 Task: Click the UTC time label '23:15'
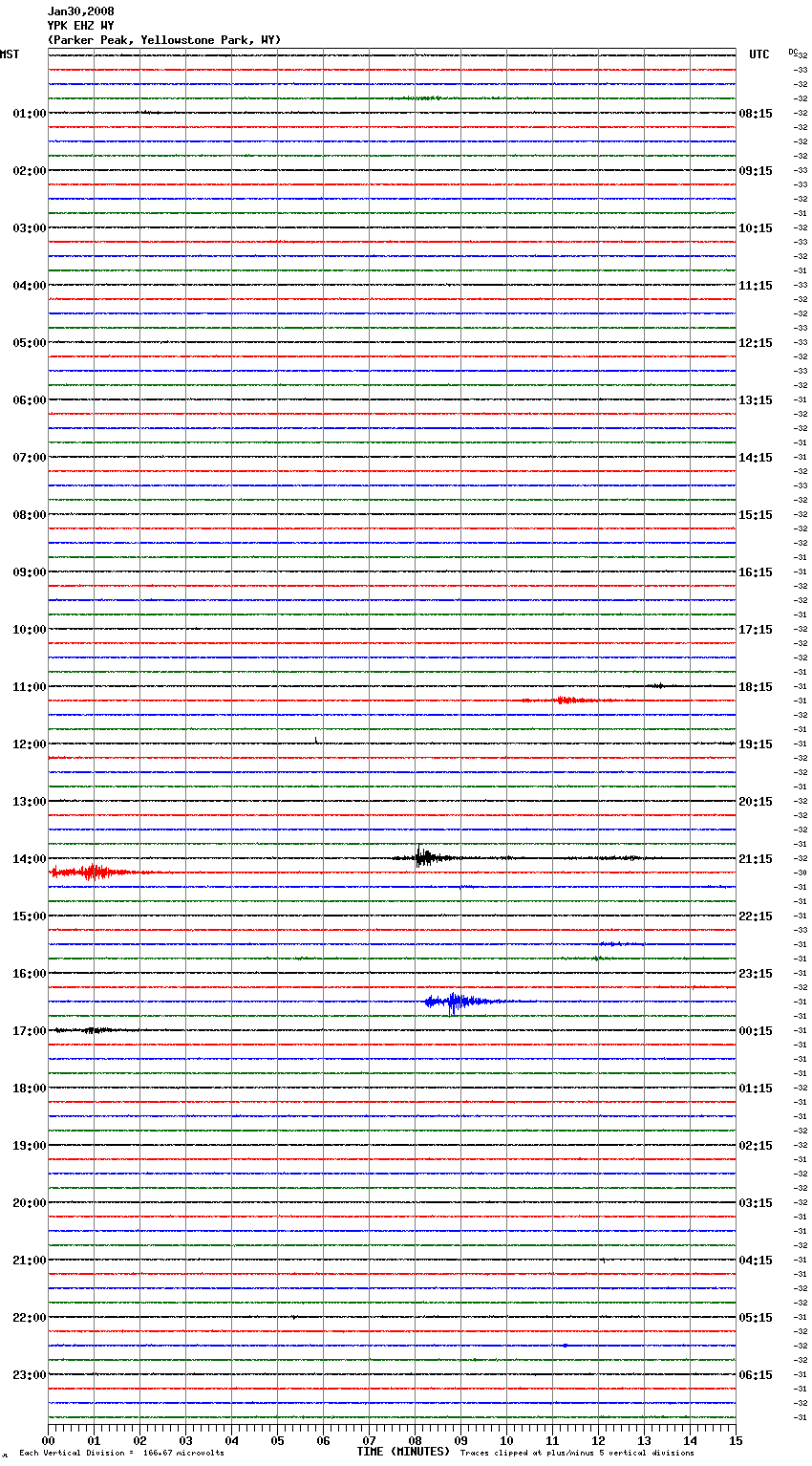(756, 974)
